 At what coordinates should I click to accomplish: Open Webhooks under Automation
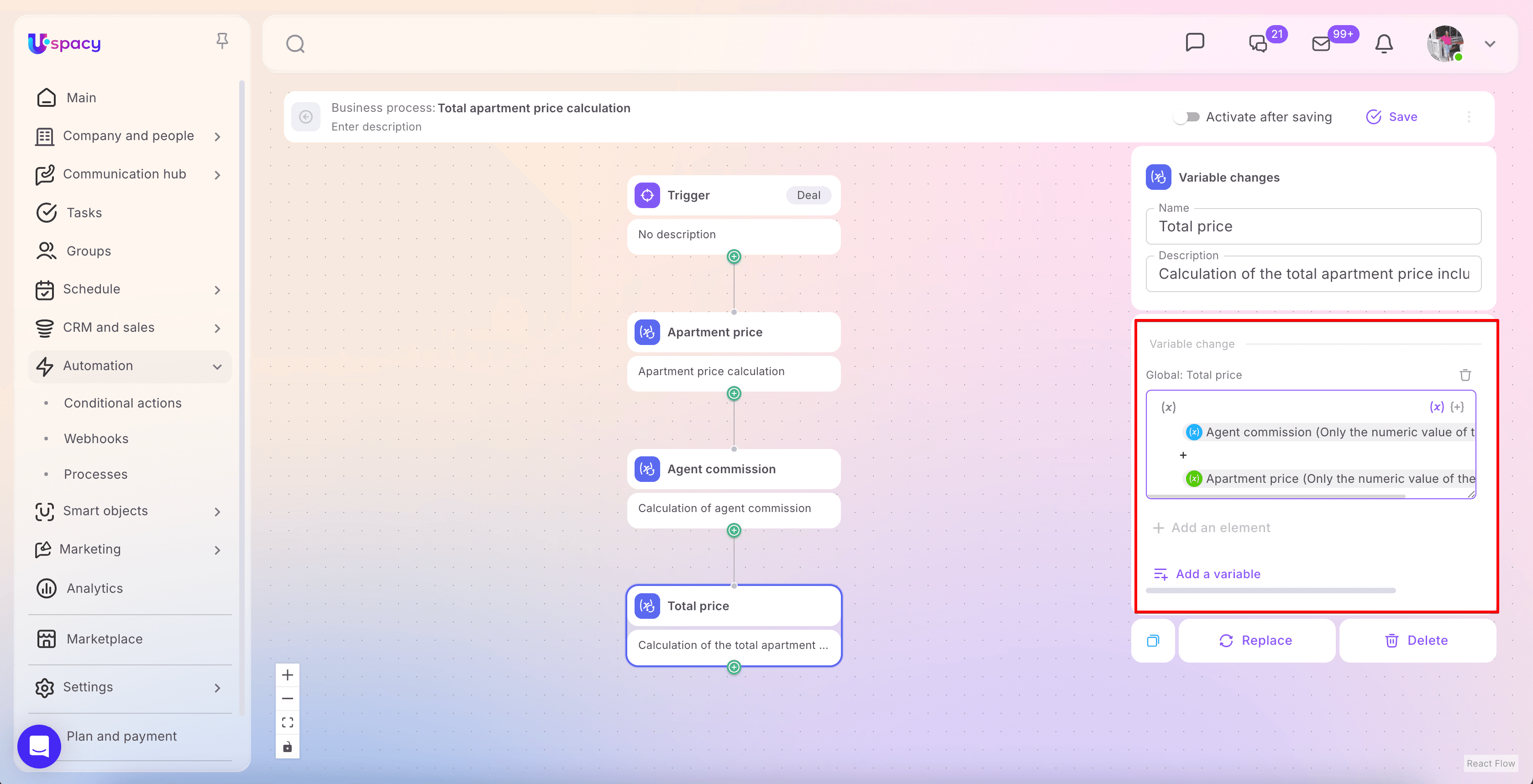96,439
